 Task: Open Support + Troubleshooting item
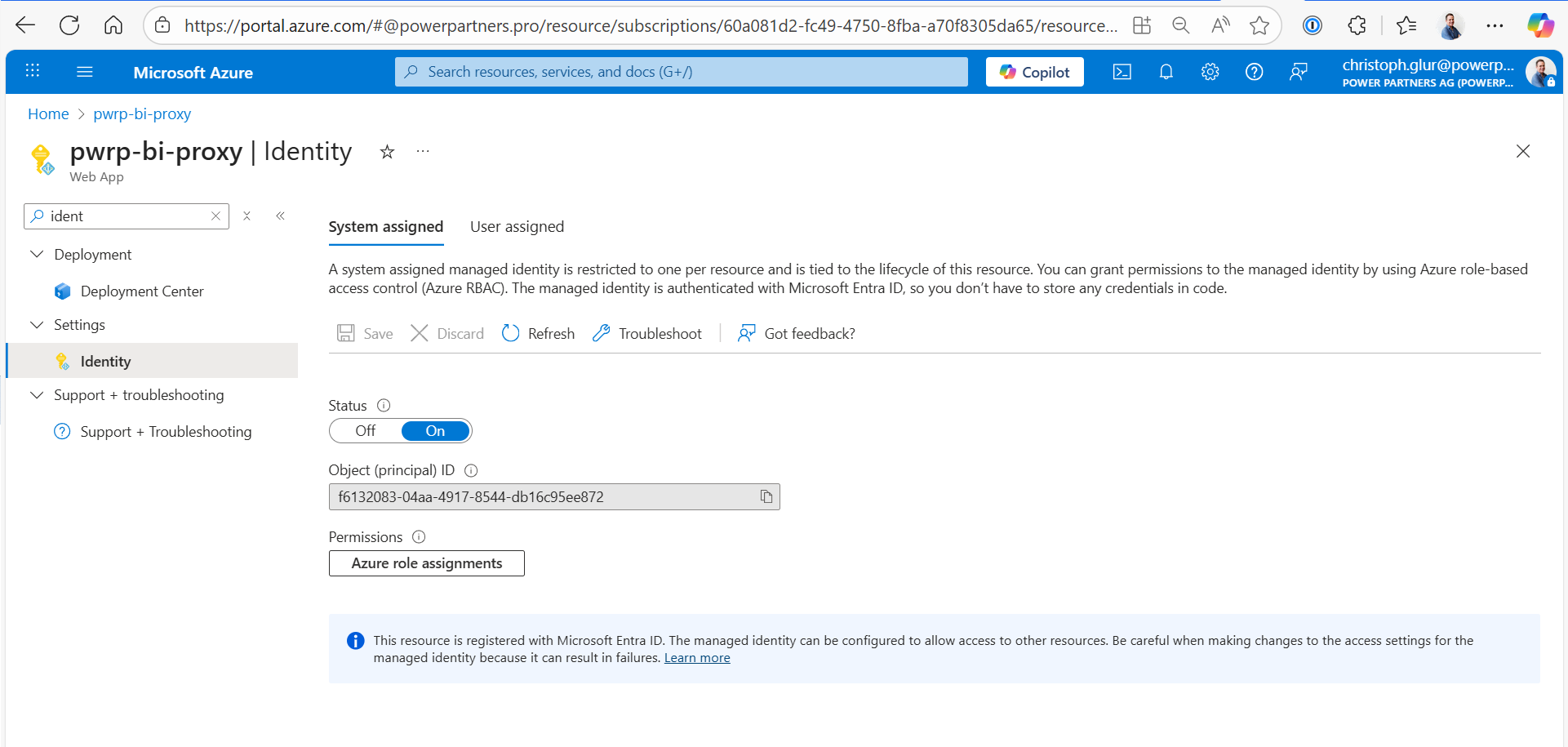(166, 432)
